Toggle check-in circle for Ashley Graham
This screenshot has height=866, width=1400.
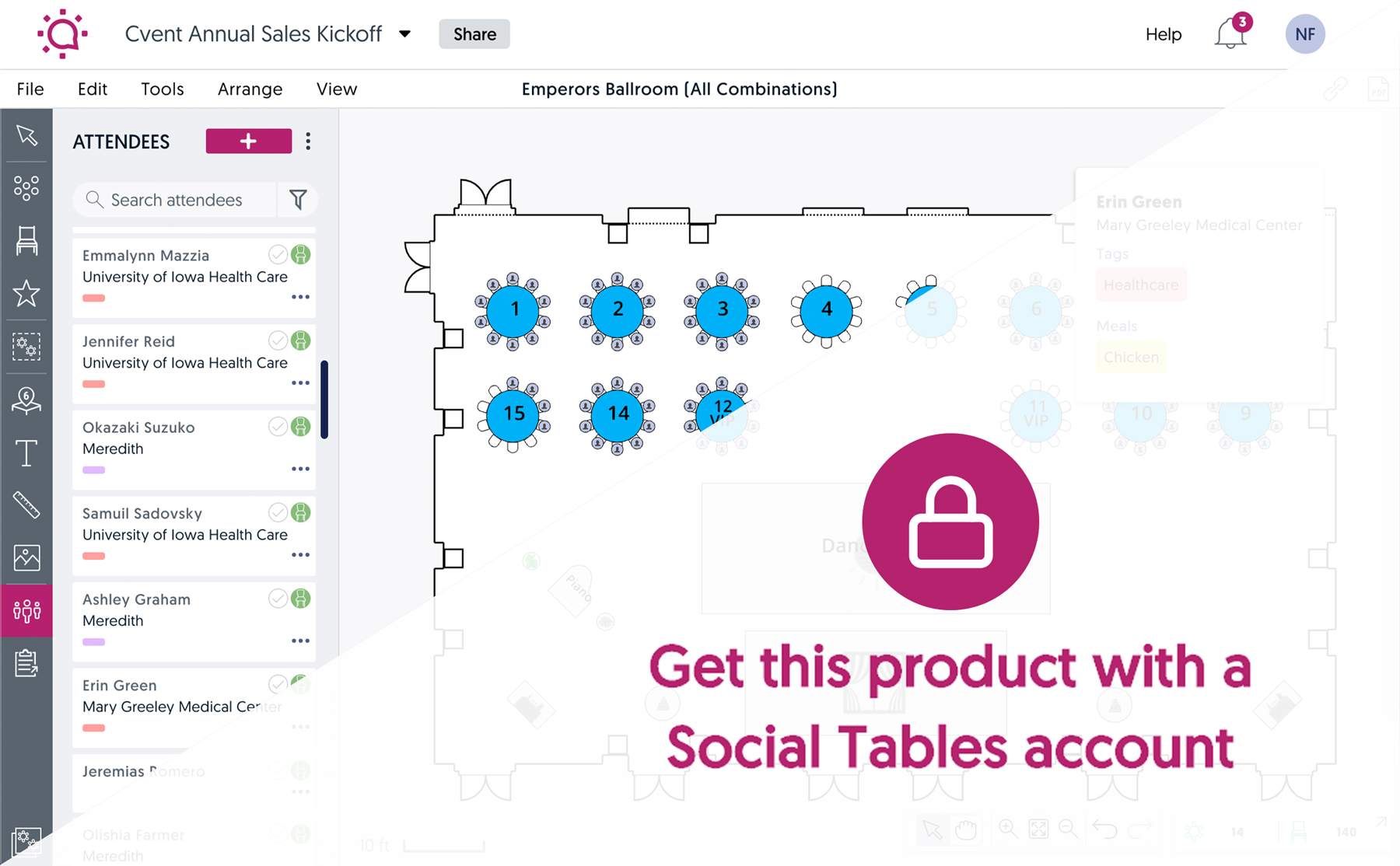[278, 598]
